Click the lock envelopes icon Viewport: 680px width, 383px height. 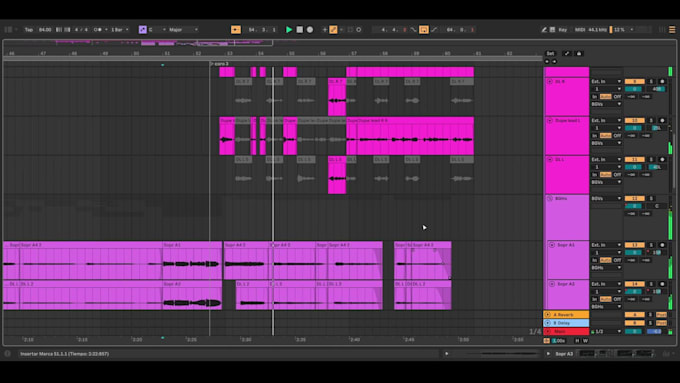pos(579,53)
